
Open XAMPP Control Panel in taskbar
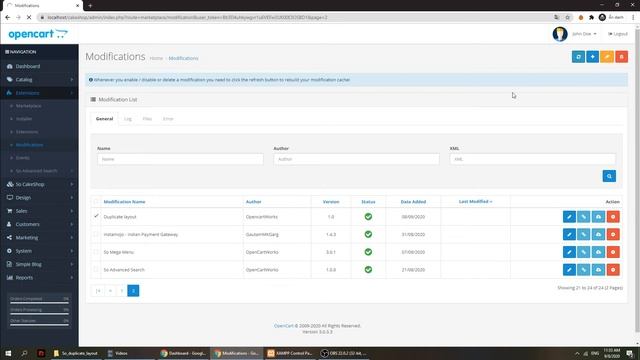[x=290, y=353]
